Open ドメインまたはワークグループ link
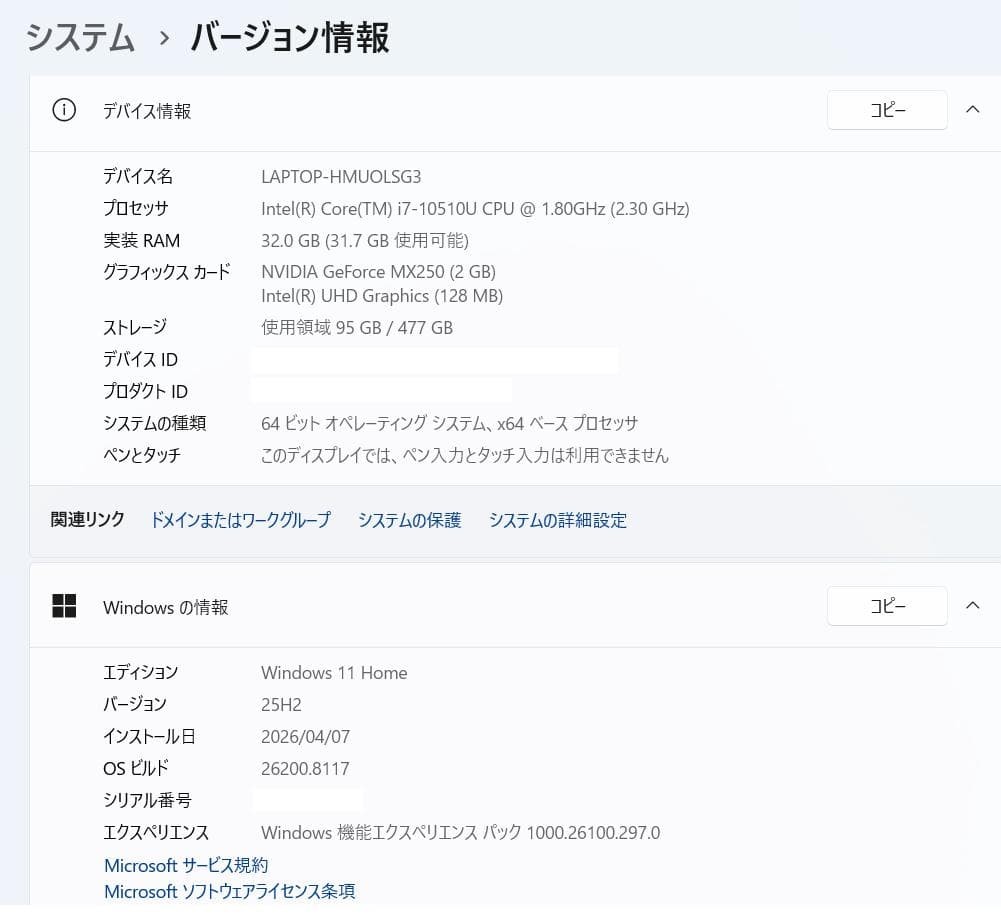Viewport: 1001px width, 924px height. 240,520
